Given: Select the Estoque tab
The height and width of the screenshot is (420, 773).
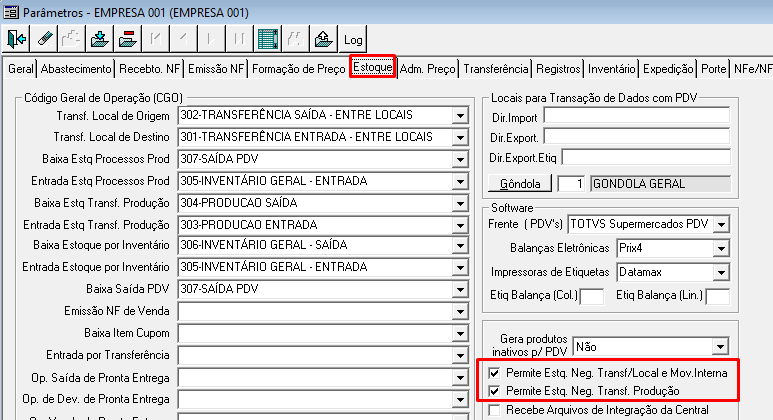Looking at the screenshot, I should [373, 67].
